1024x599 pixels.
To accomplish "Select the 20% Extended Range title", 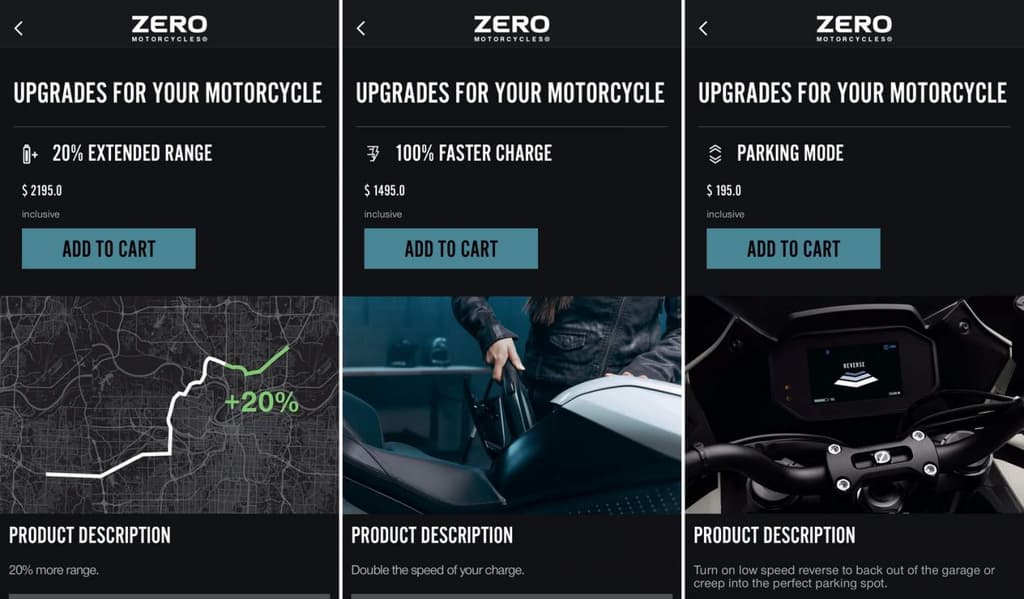I will pos(132,154).
